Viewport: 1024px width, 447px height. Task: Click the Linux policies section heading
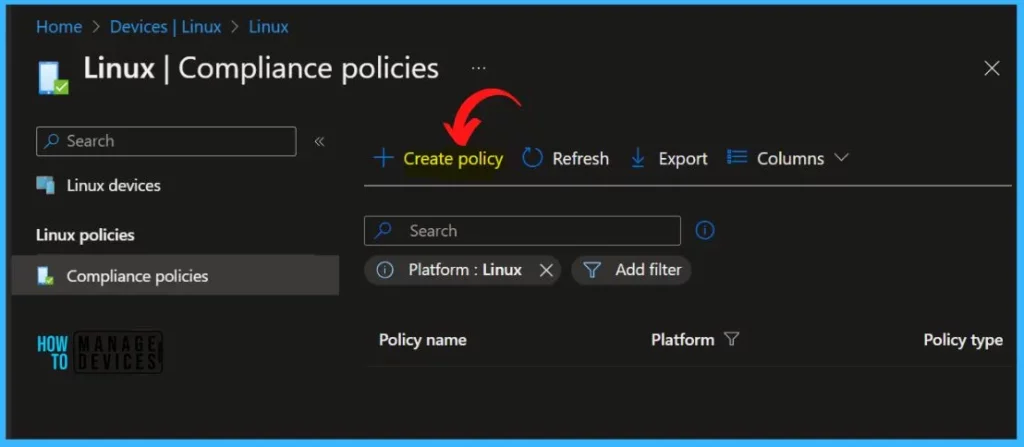click(85, 235)
